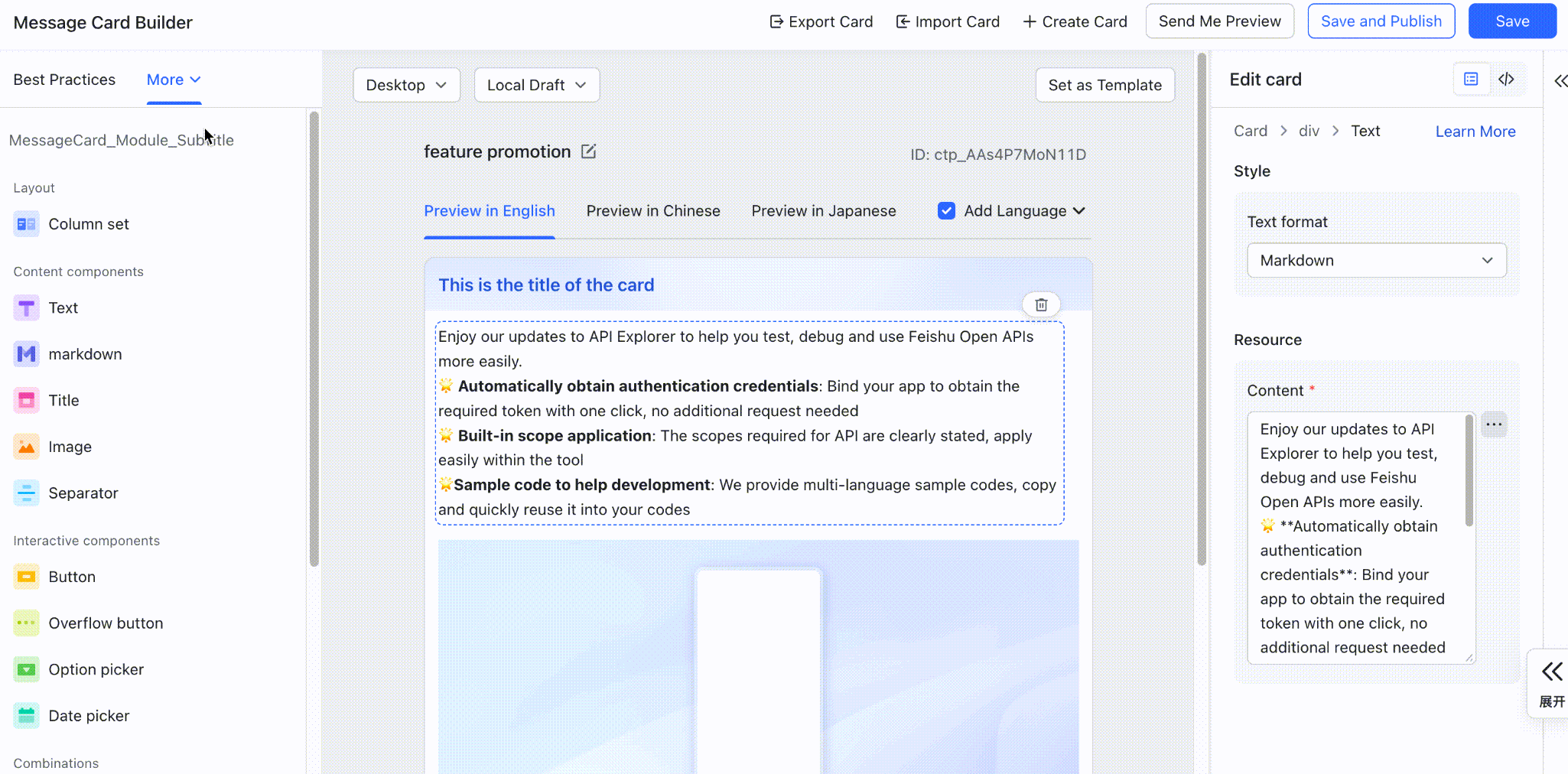Click the blue Save button
The image size is (1568, 774).
coord(1512,21)
